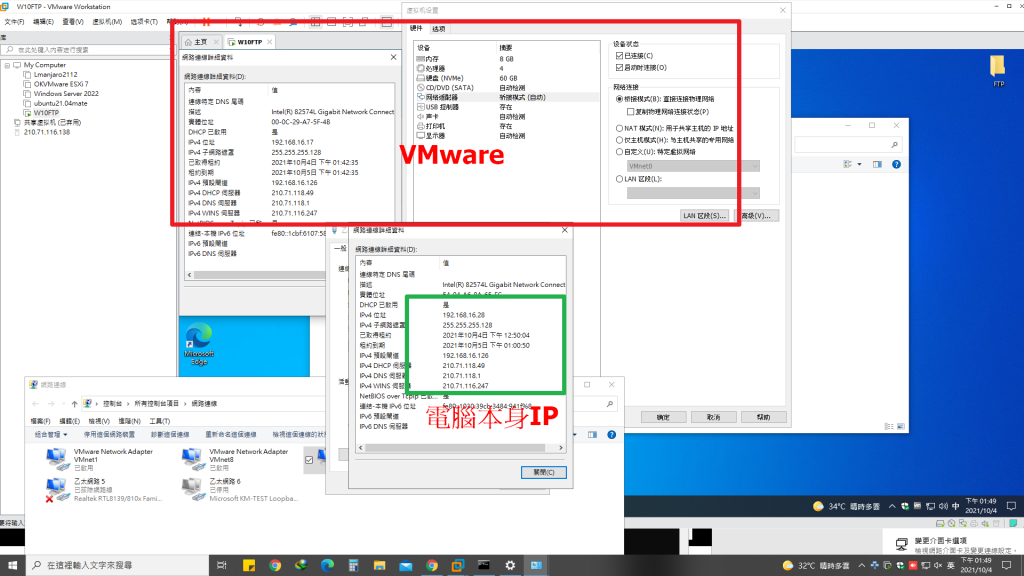Viewport: 1024px width, 576px height.
Task: Toggle the 启动时连接(O) checkbox
Action: [x=620, y=67]
